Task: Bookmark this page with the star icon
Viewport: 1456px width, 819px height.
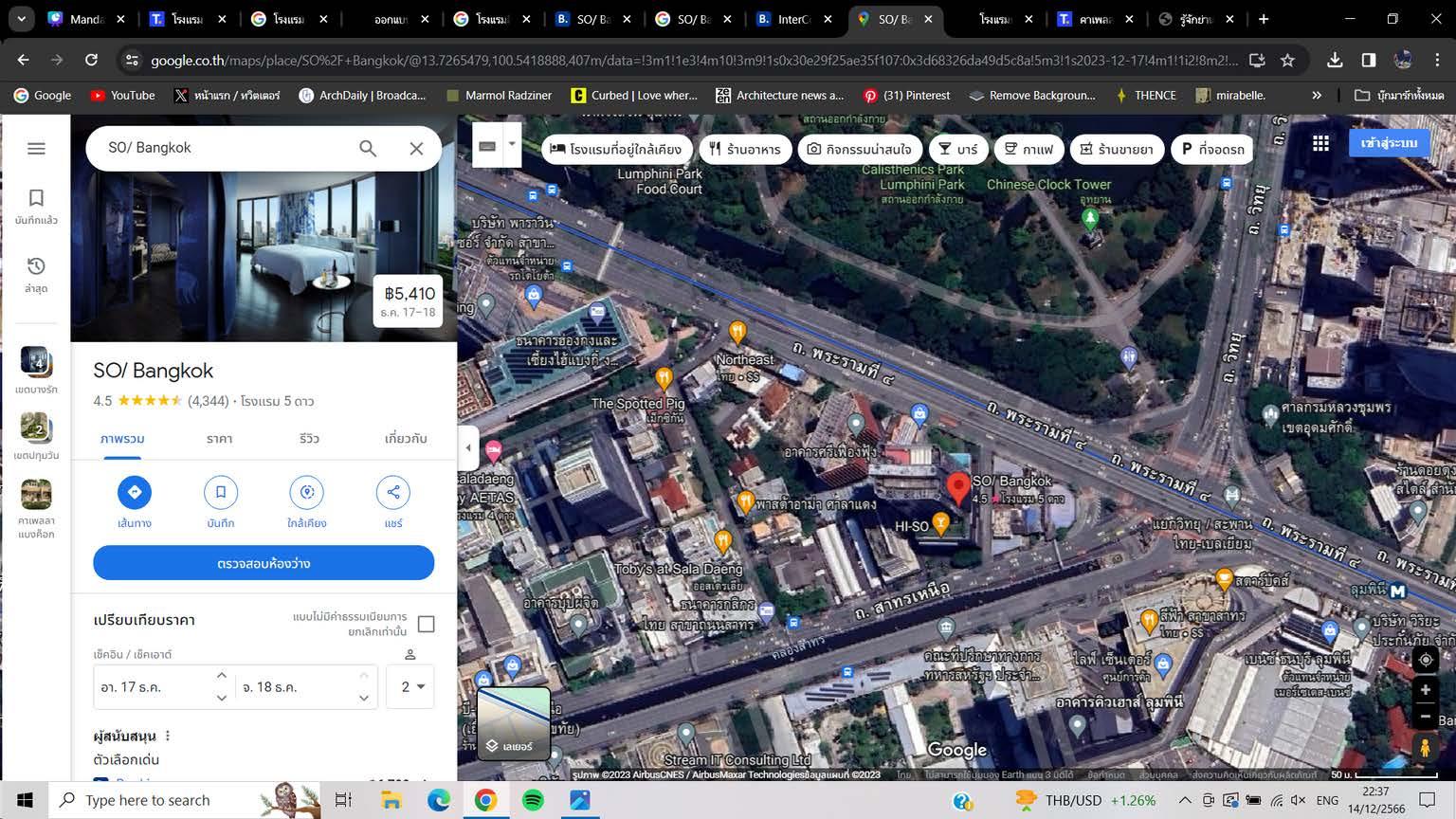Action: pos(1287,60)
